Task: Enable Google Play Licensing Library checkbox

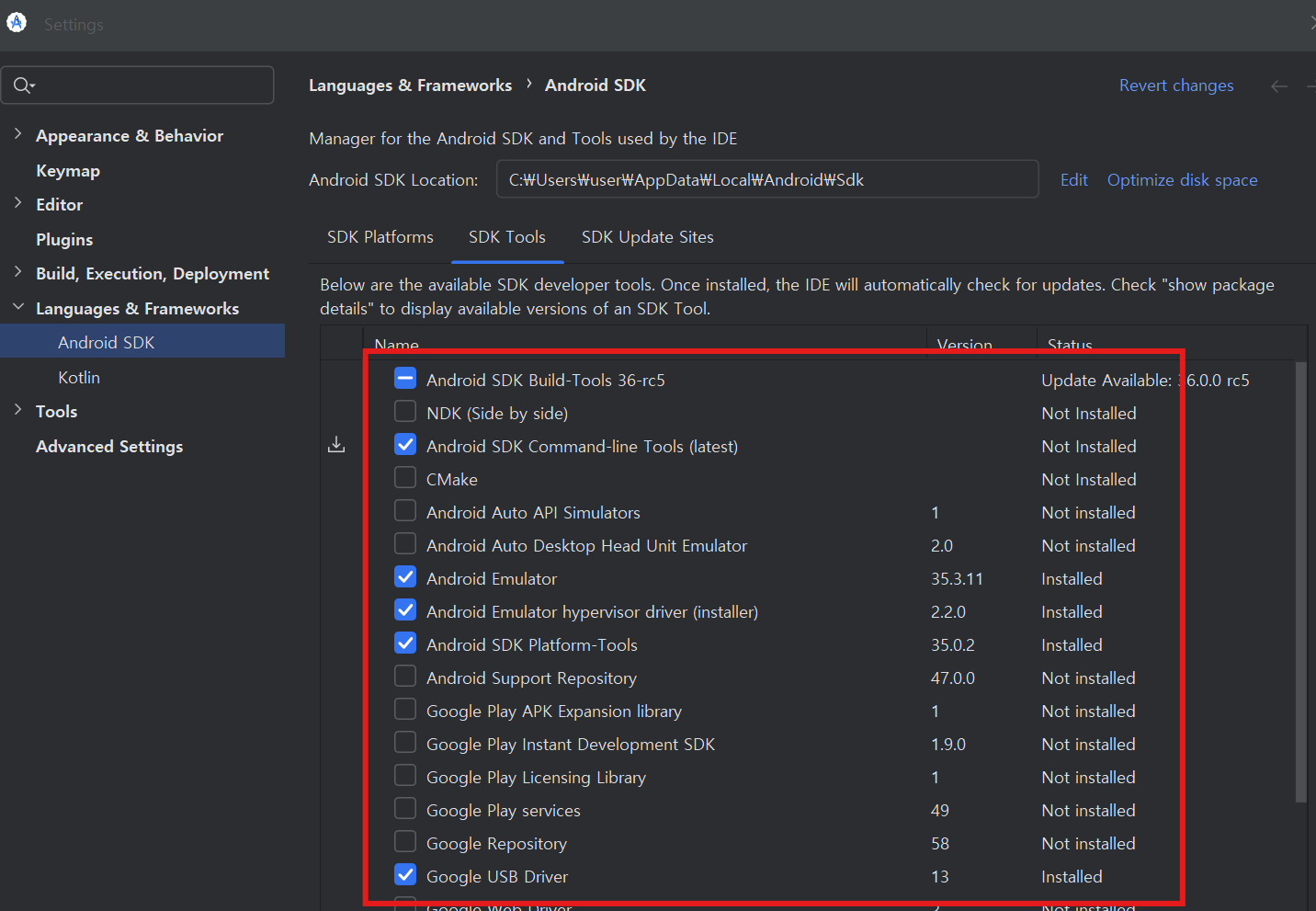Action: click(x=405, y=776)
